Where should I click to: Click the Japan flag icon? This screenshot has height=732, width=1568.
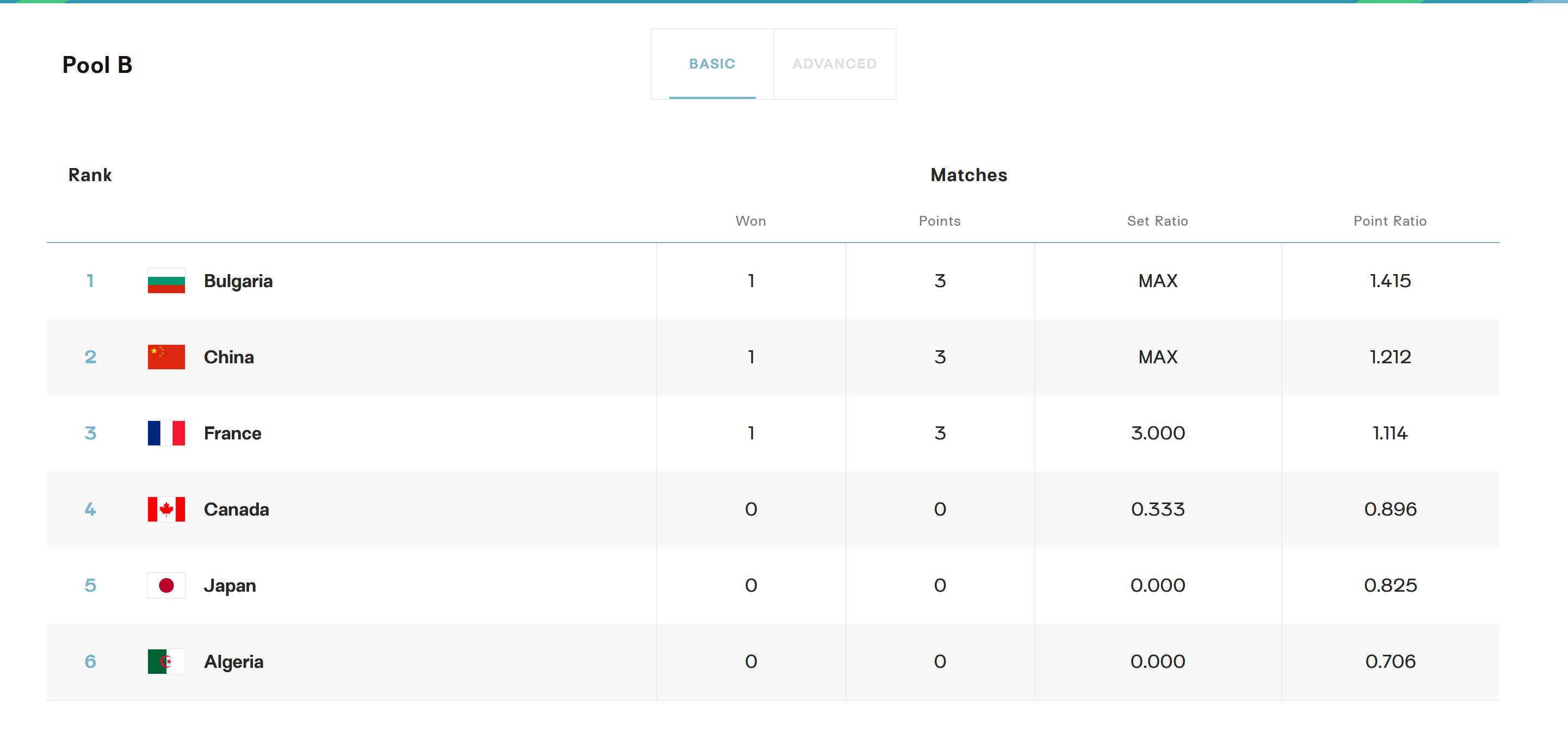point(166,585)
